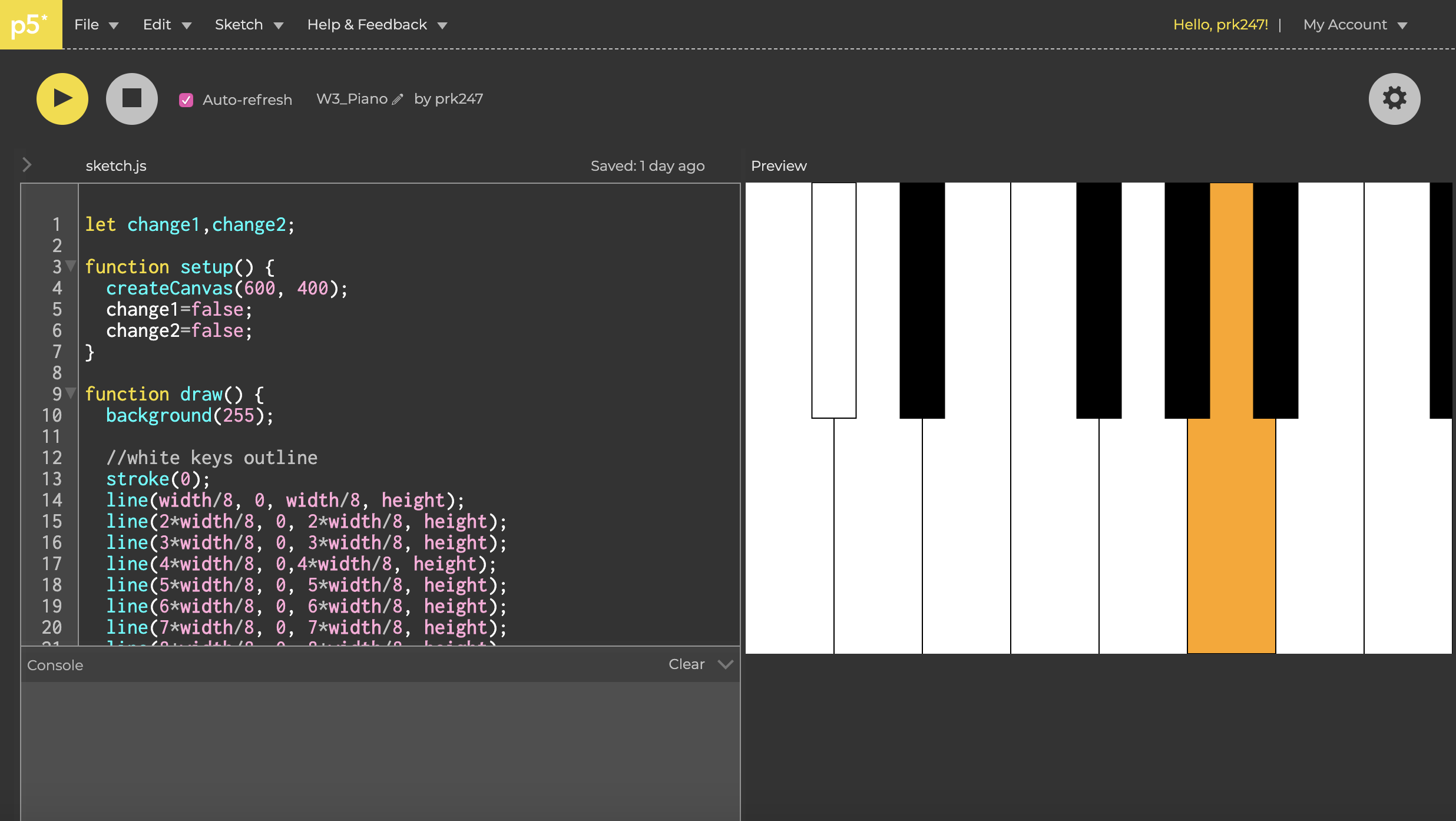The image size is (1456, 821).
Task: Clear the console output
Action: pyautogui.click(x=687, y=664)
